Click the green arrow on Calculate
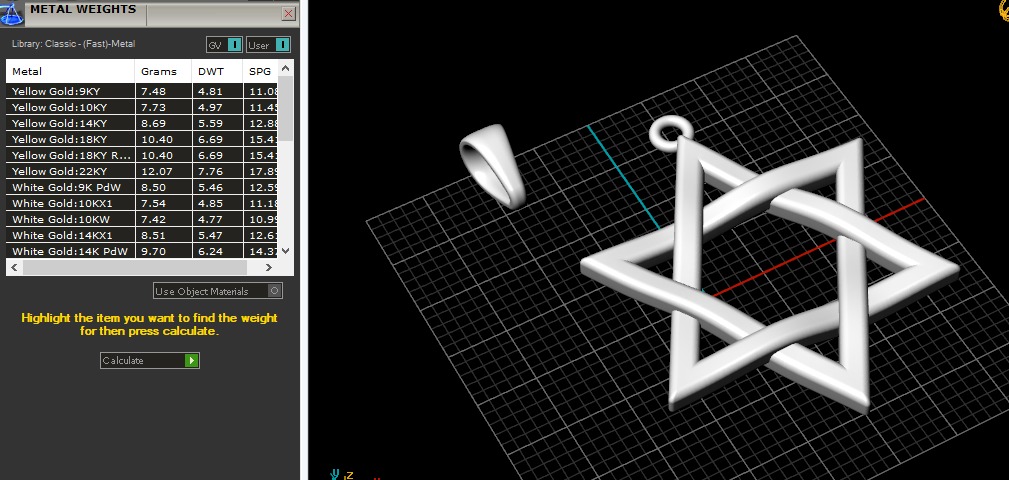1009x480 pixels. [191, 360]
